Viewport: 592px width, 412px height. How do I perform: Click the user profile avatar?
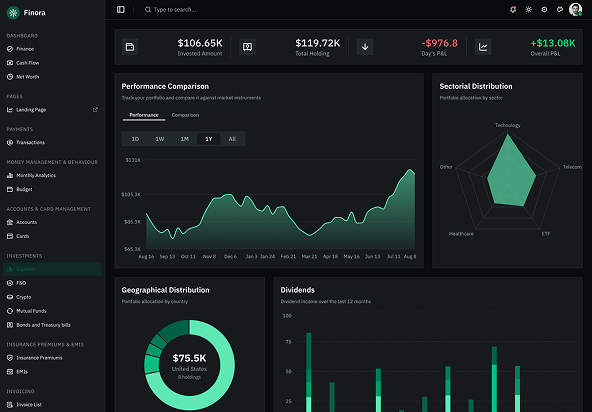point(575,9)
